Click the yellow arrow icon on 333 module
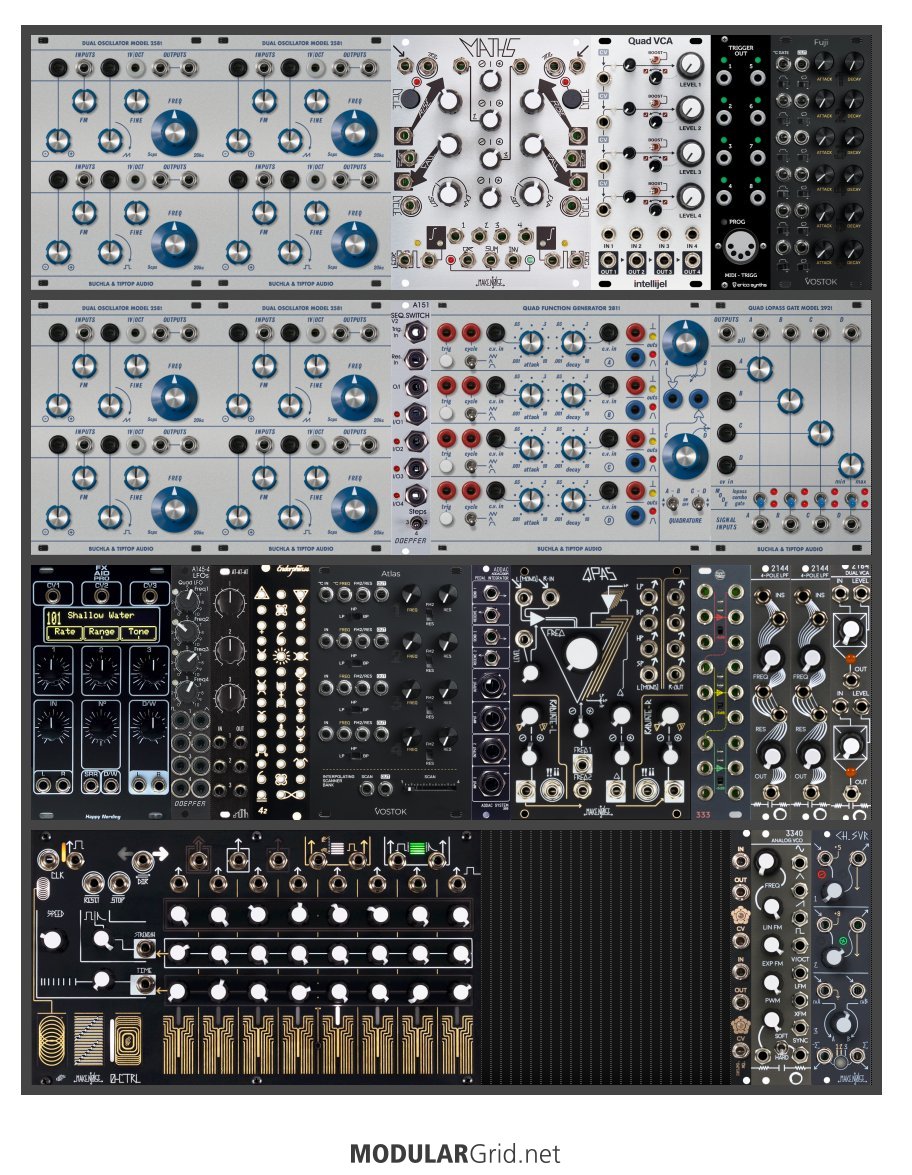Image resolution: width=912 pixels, height=1175 pixels. point(719,692)
